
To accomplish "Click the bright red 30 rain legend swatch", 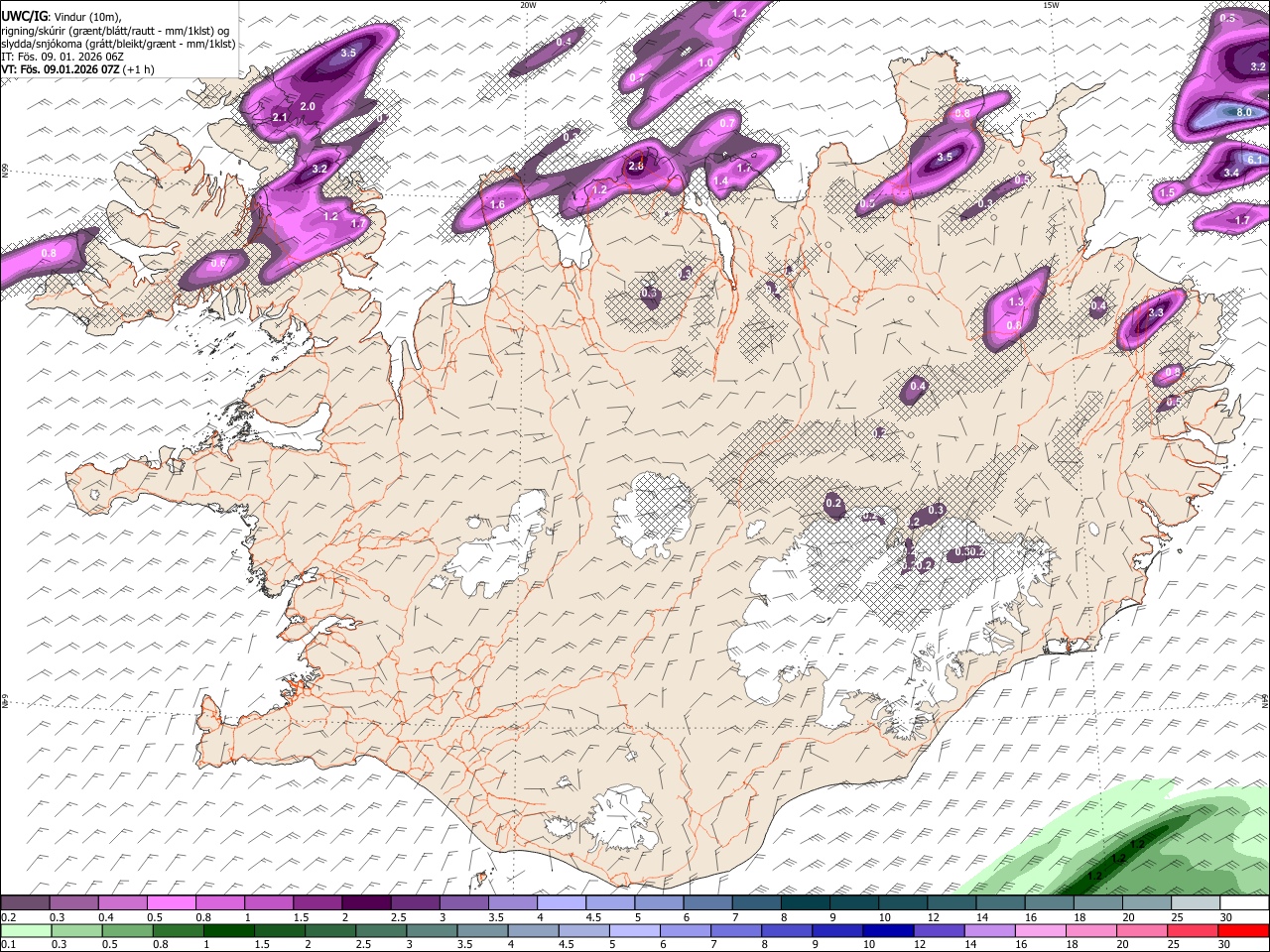I will pos(1243,930).
